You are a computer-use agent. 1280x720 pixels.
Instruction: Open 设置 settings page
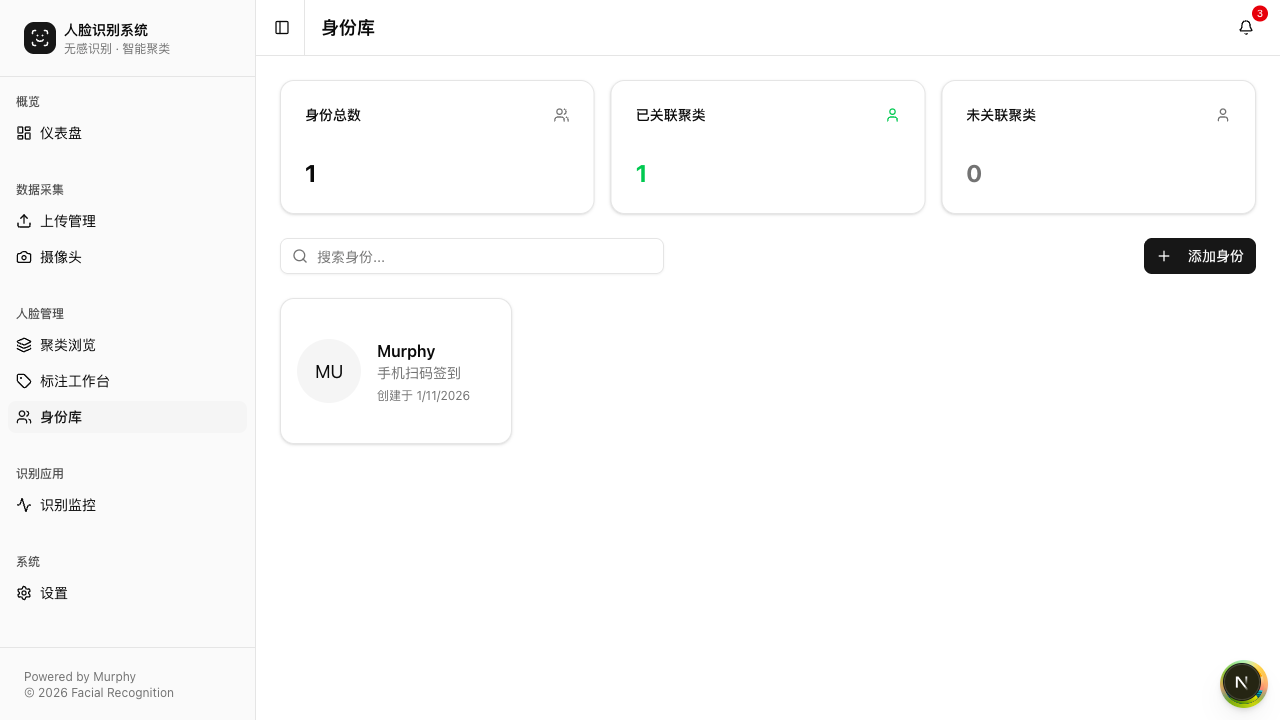(54, 593)
